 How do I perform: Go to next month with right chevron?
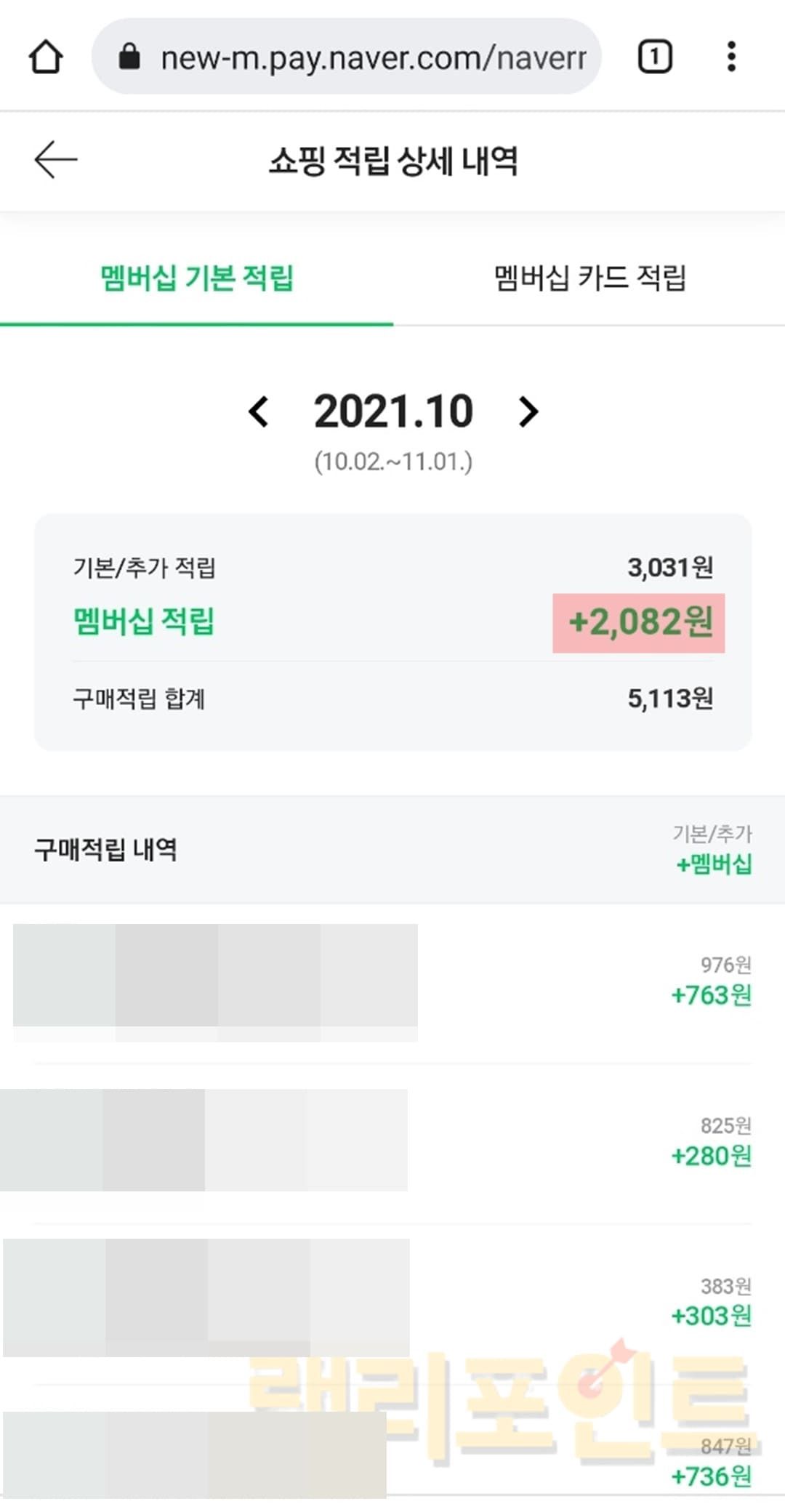528,411
